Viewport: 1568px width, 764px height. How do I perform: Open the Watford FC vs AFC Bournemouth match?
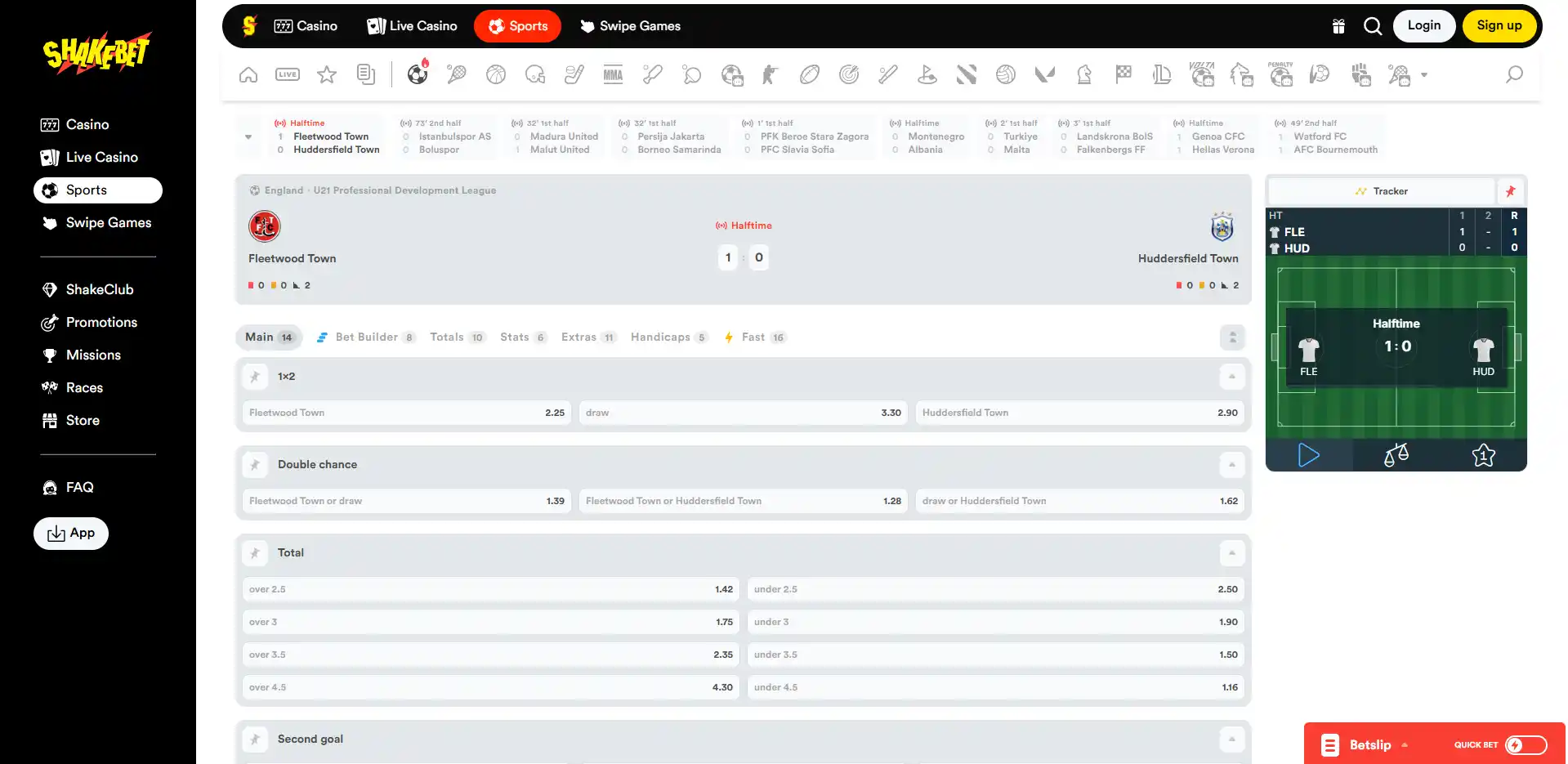(1328, 136)
